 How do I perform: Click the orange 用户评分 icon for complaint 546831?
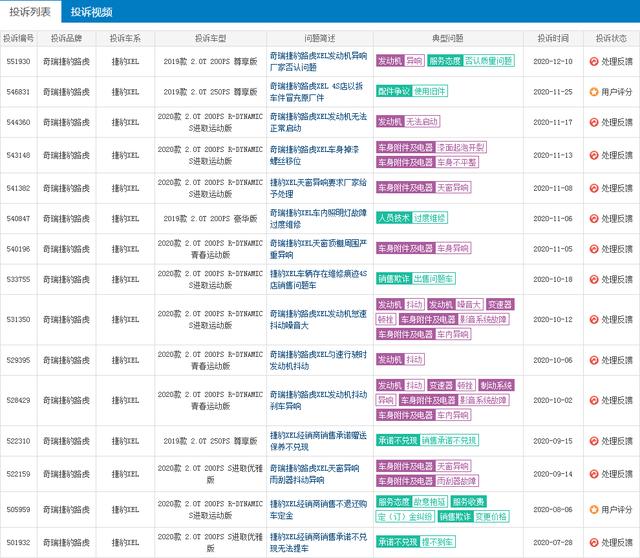[594, 92]
